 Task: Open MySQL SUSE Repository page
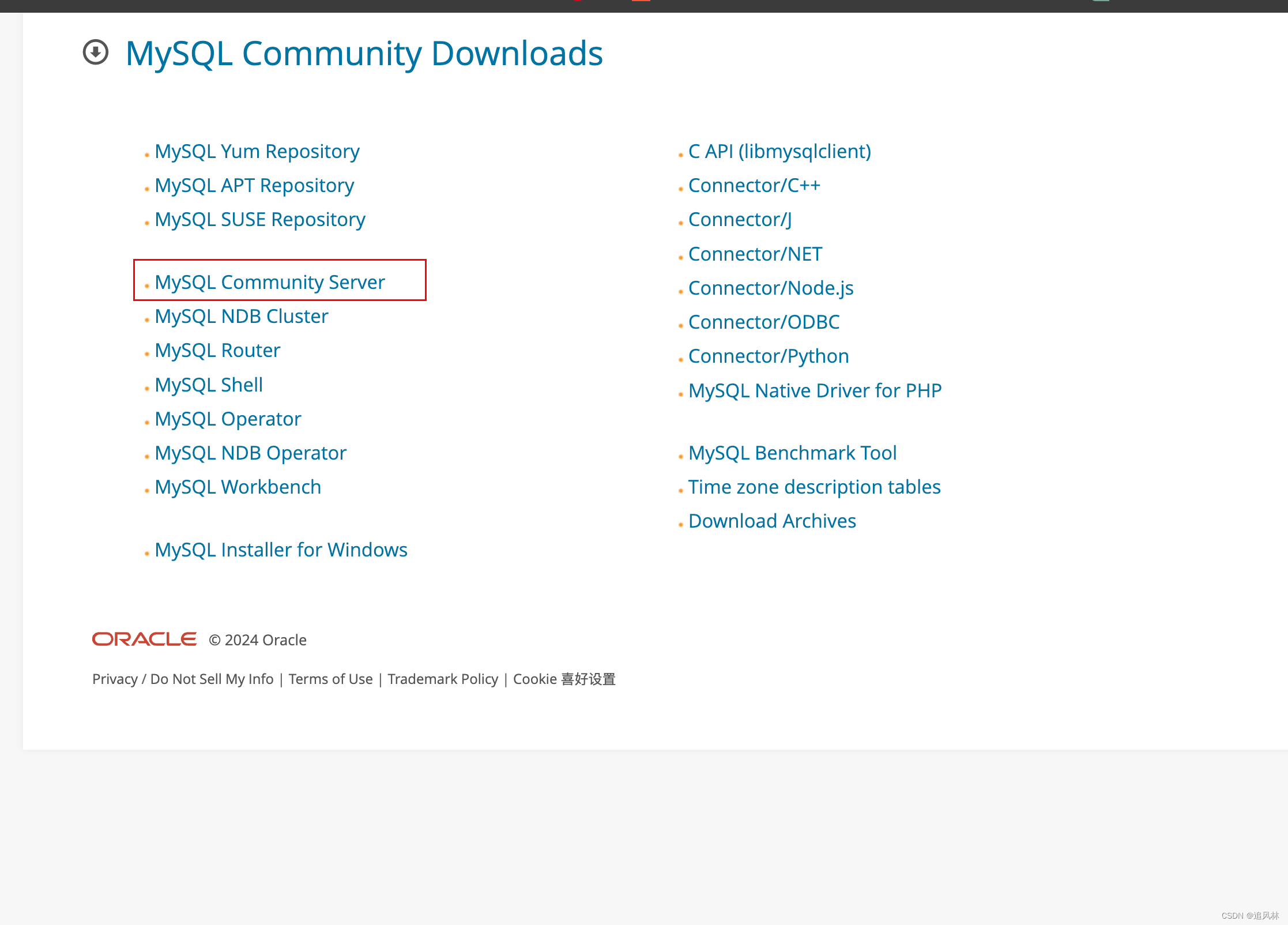(259, 219)
